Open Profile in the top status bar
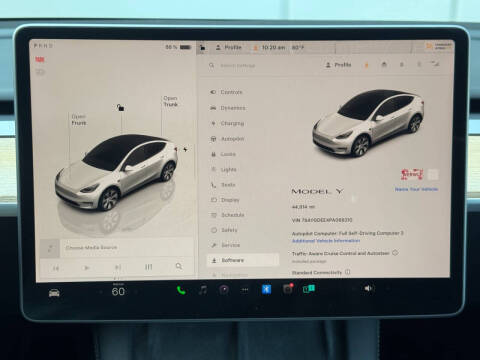 [229, 47]
